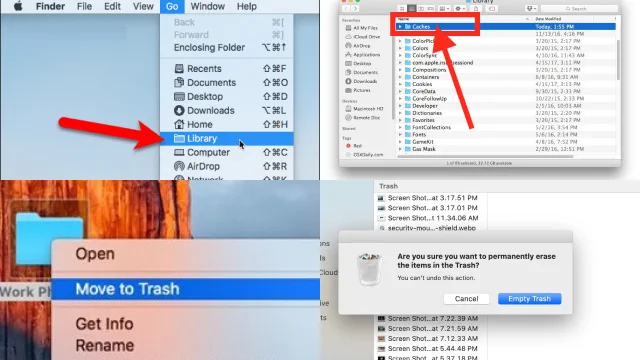Open the Help menu in menu bar
Screen dimensions: 640x360
[x=247, y=6]
